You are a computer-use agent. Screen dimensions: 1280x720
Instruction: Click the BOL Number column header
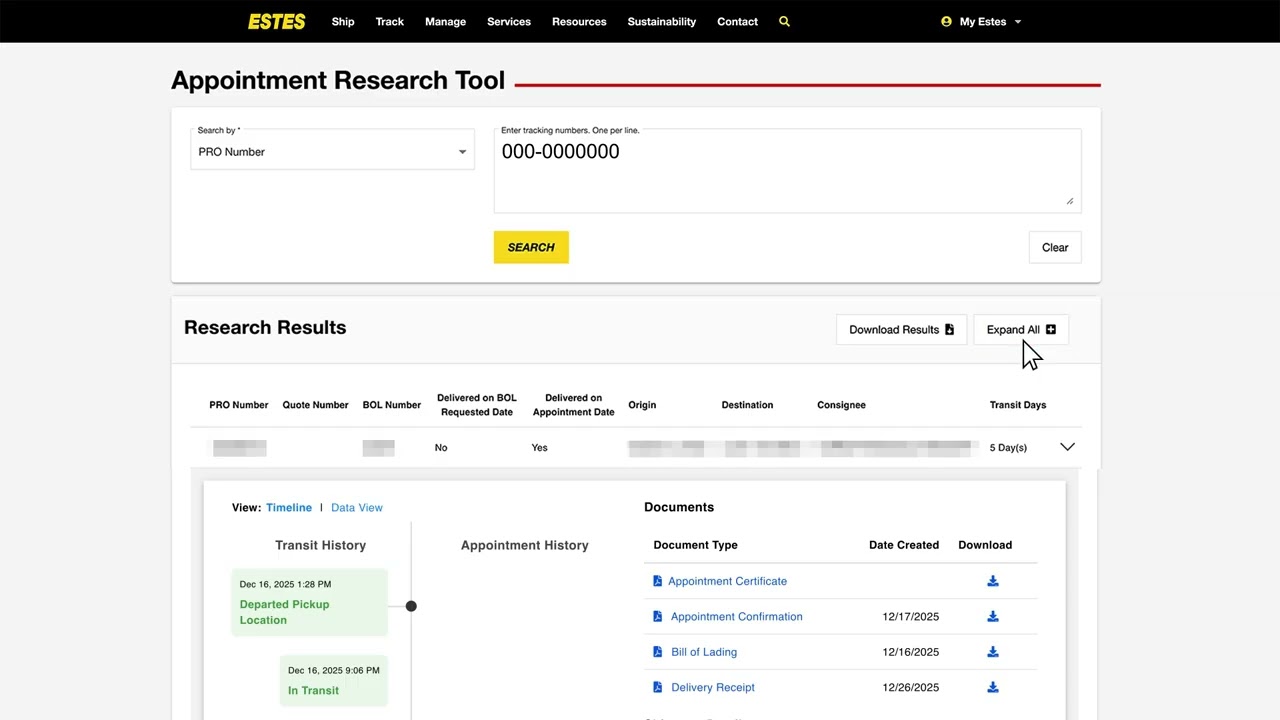click(x=391, y=405)
